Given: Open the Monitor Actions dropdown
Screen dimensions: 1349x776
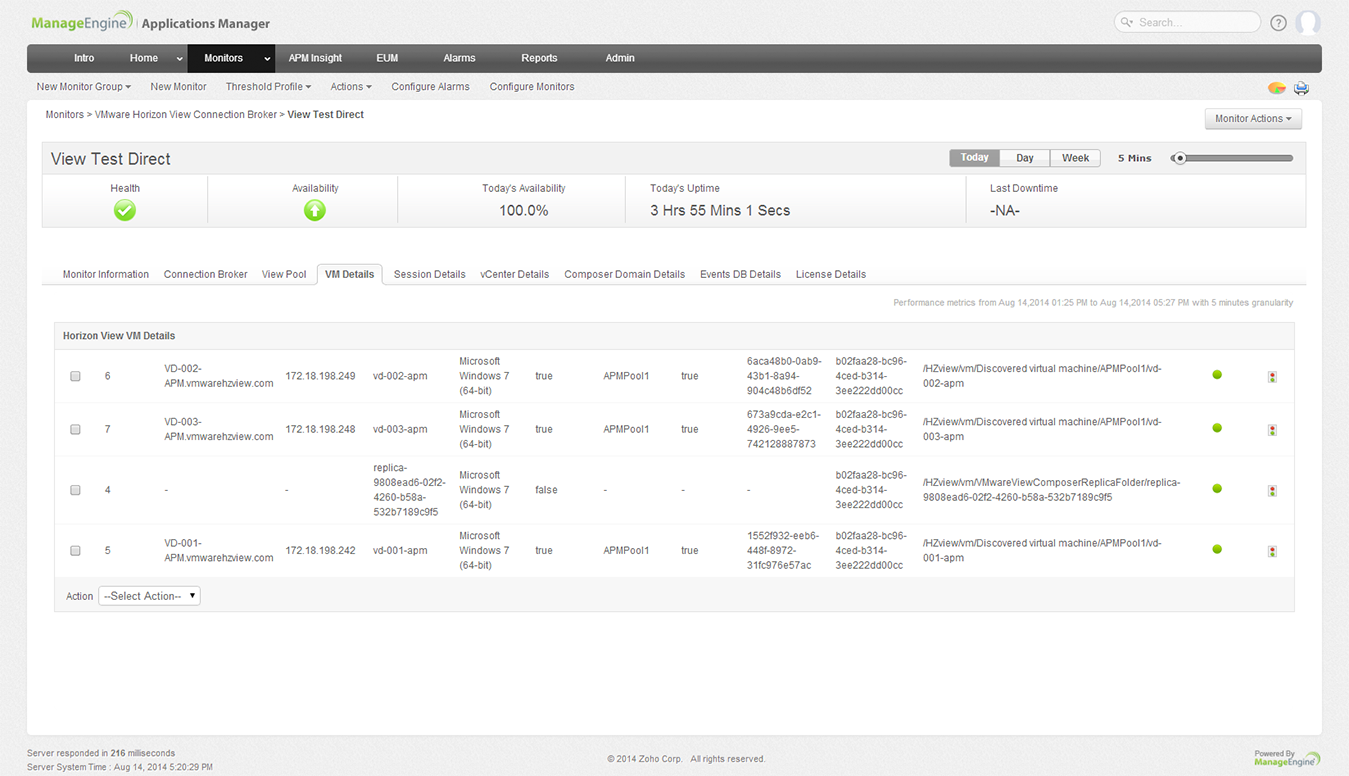Looking at the screenshot, I should pyautogui.click(x=1253, y=119).
